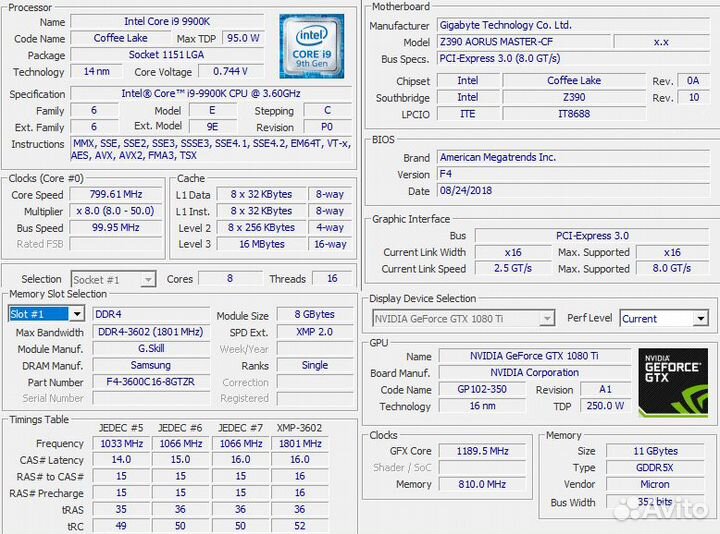Click the GPU TDP value 250.0 W
The width and height of the screenshot is (720, 534).
605,405
